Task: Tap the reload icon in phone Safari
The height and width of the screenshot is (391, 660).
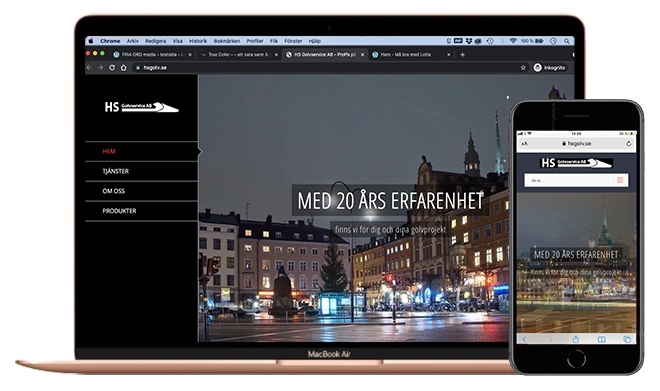Action: 628,144
